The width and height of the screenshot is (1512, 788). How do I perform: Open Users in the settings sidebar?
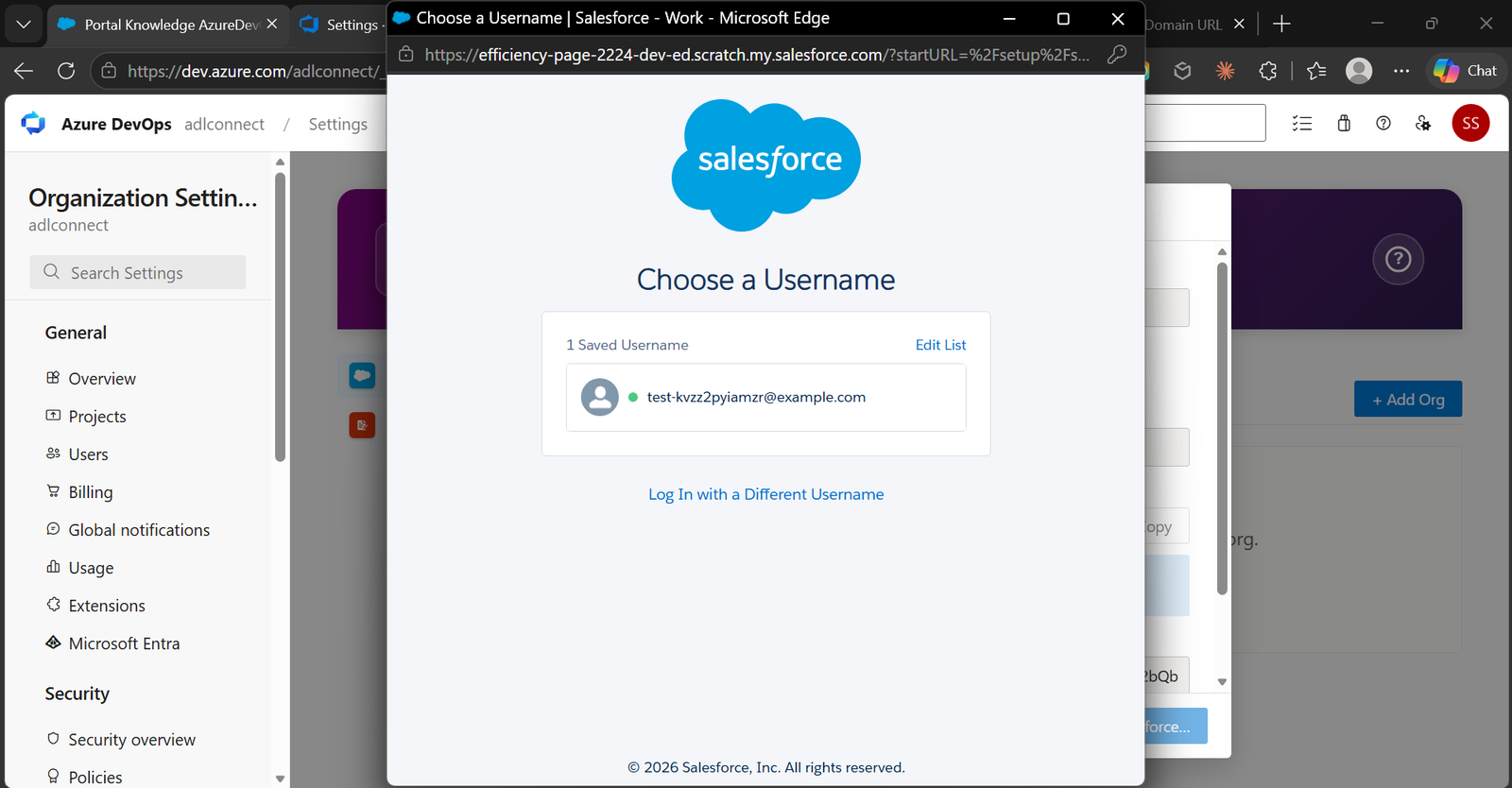pyautogui.click(x=88, y=454)
